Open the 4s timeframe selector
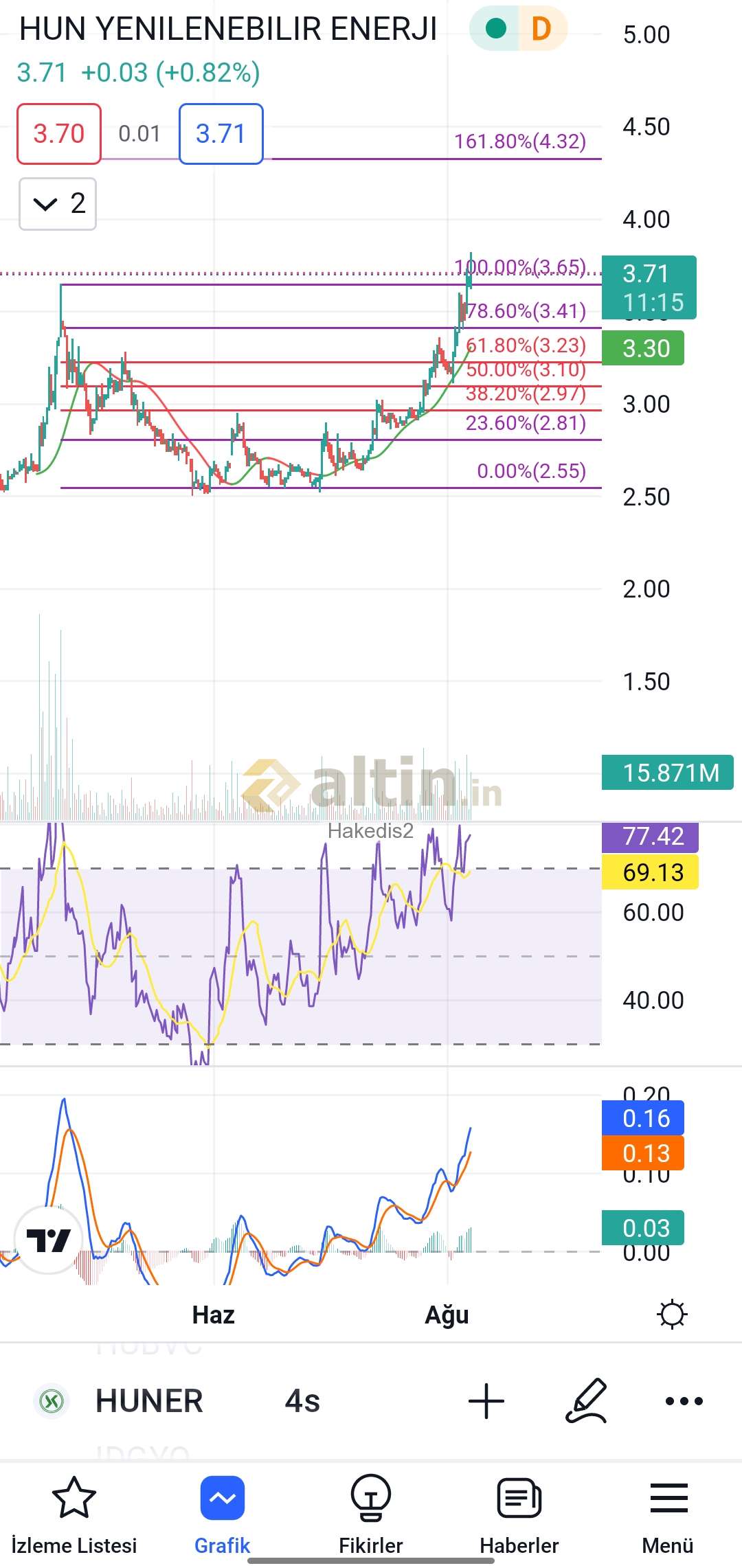 coord(302,1401)
